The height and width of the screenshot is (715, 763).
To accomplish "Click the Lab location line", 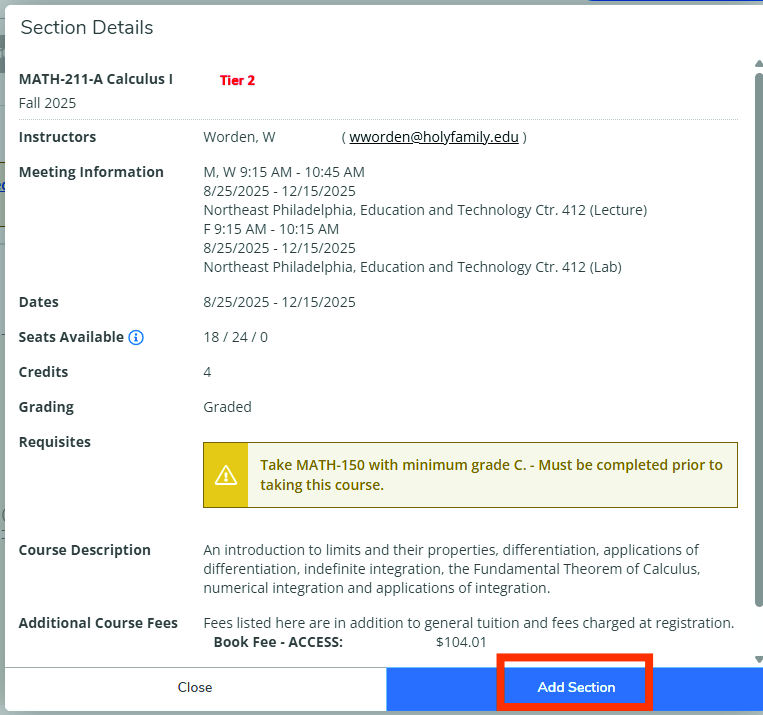I will [x=413, y=267].
